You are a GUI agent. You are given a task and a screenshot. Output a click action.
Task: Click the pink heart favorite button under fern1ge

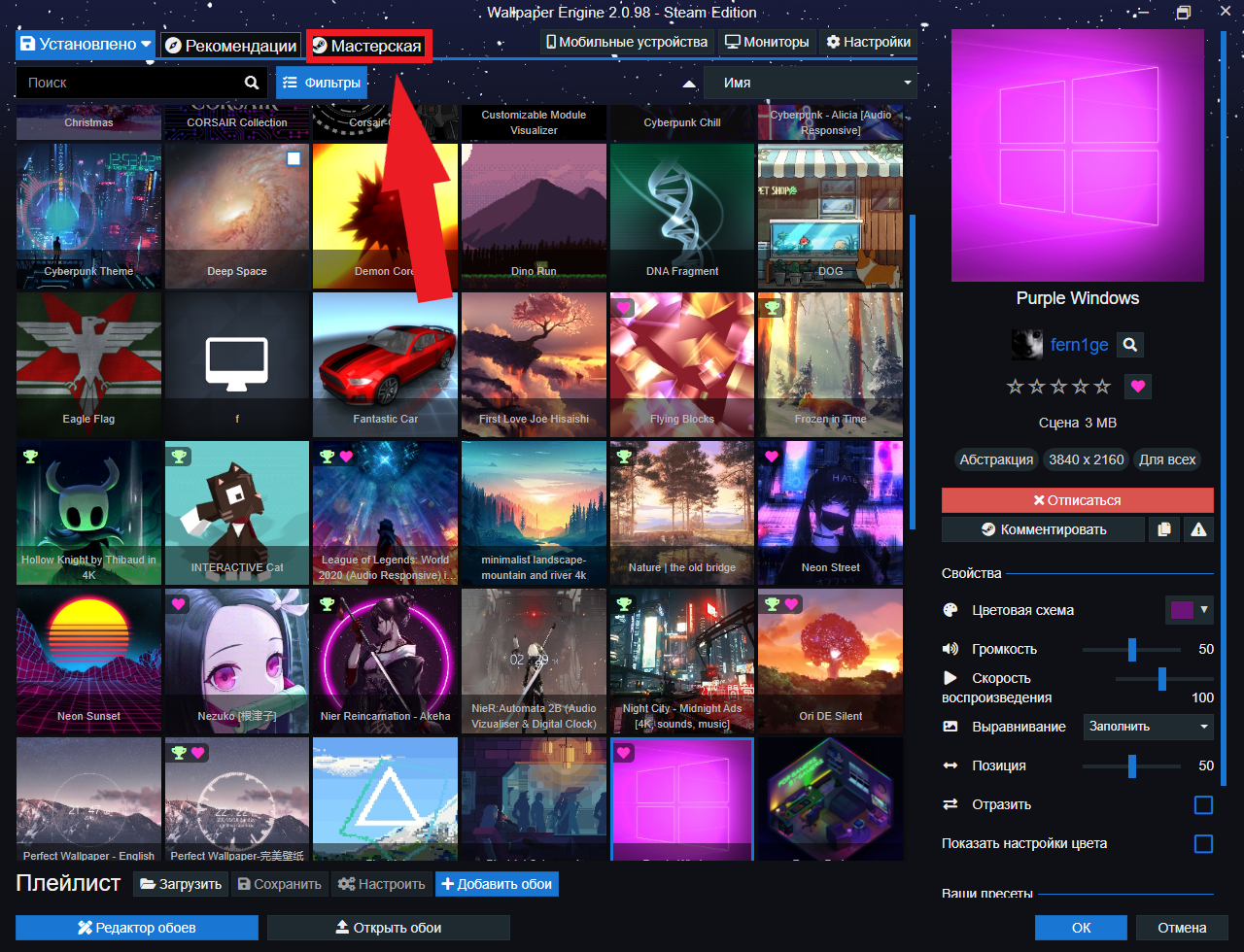(x=1139, y=387)
